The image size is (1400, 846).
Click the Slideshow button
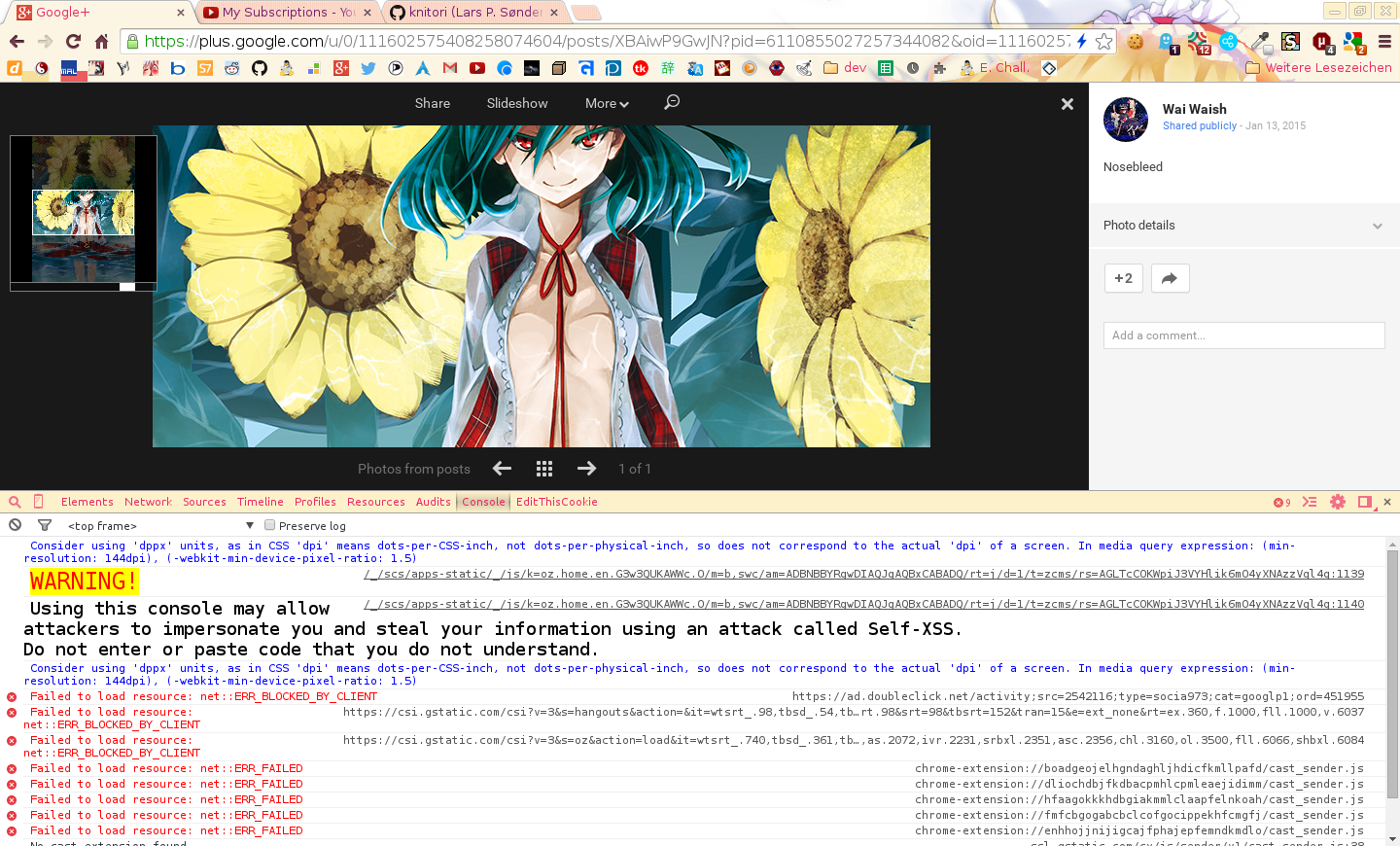coord(517,103)
